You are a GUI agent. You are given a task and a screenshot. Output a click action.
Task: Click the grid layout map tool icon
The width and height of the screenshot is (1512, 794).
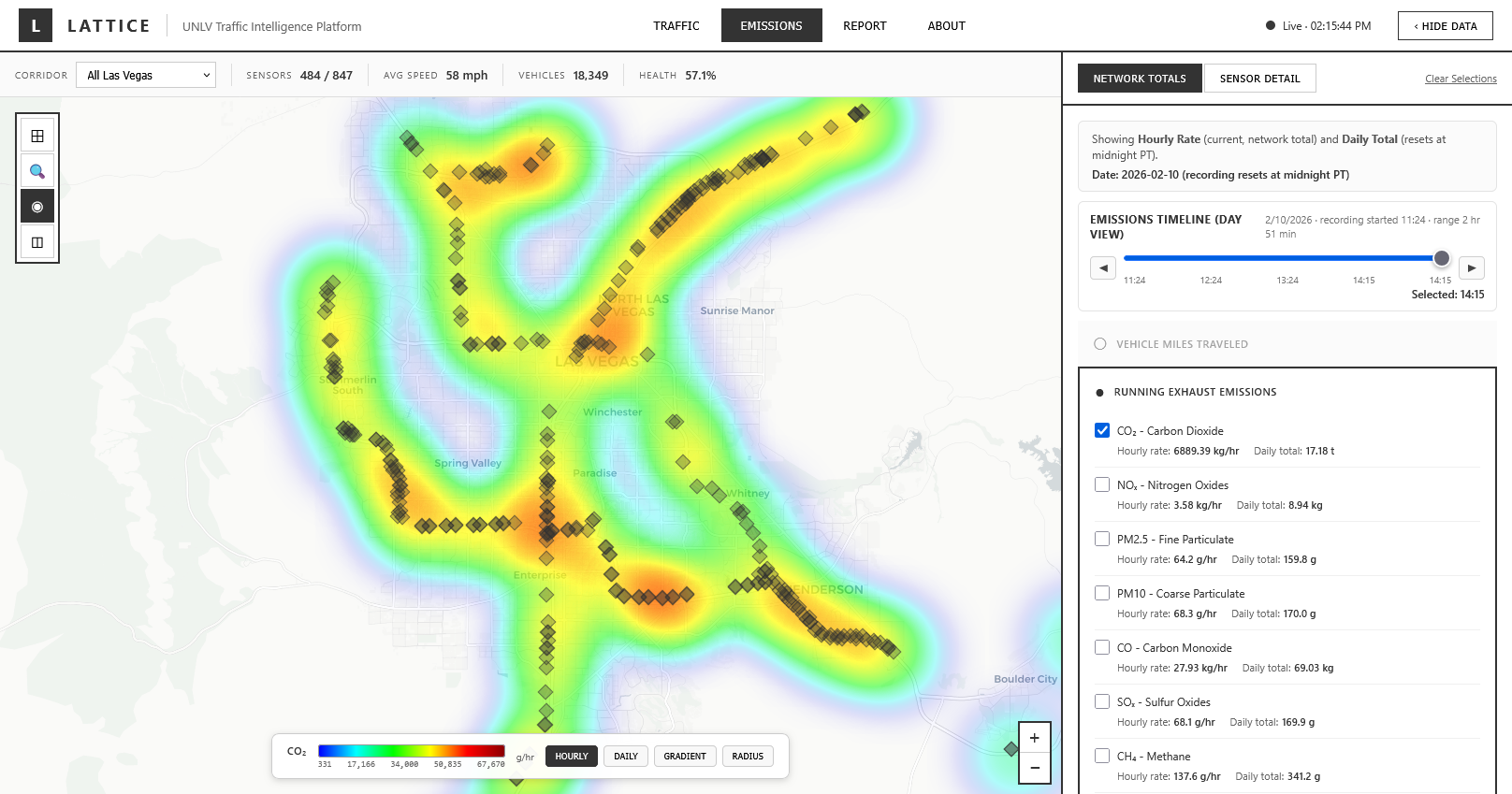point(37,136)
